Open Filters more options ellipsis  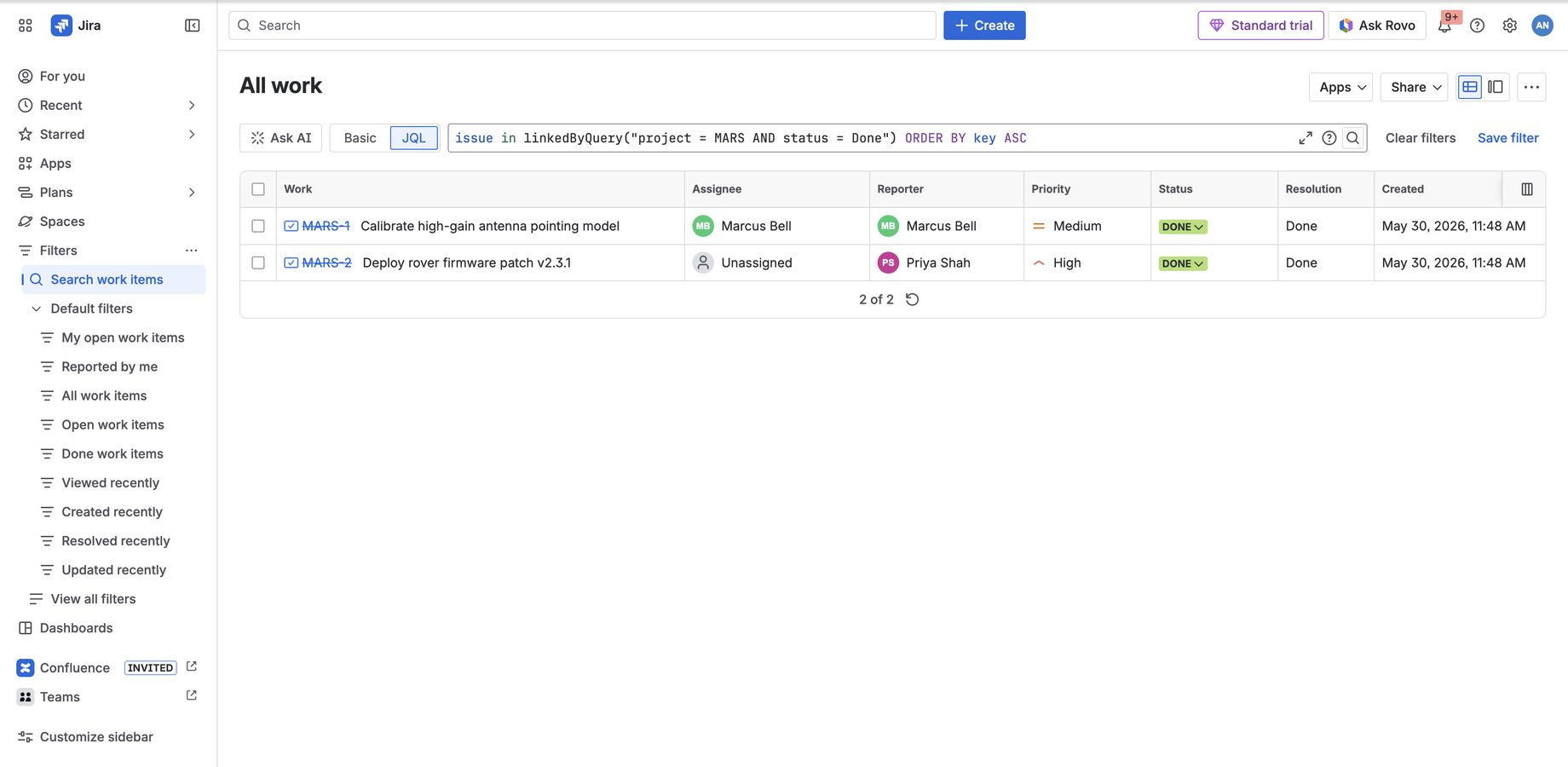click(x=192, y=251)
